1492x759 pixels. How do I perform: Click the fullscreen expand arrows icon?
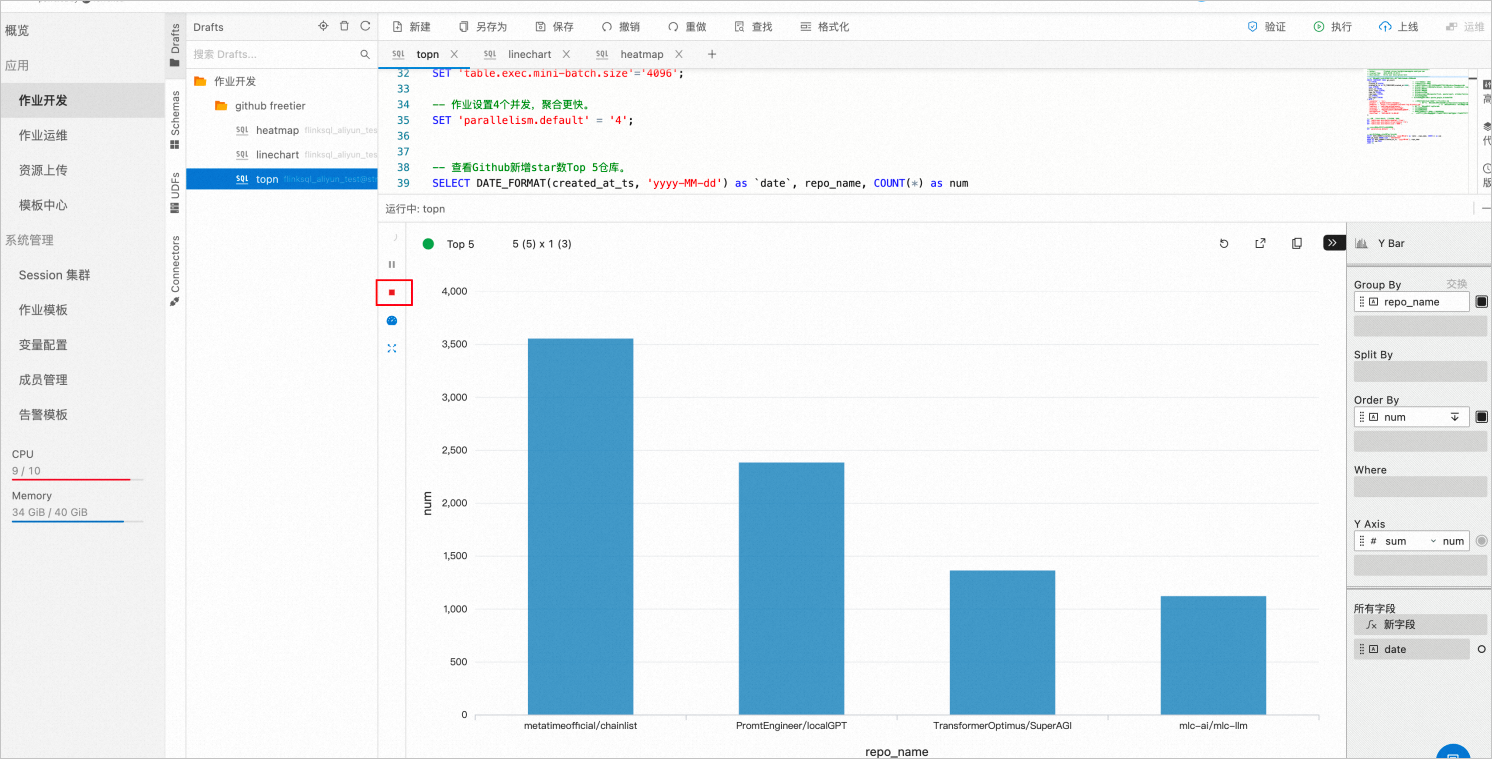(392, 348)
